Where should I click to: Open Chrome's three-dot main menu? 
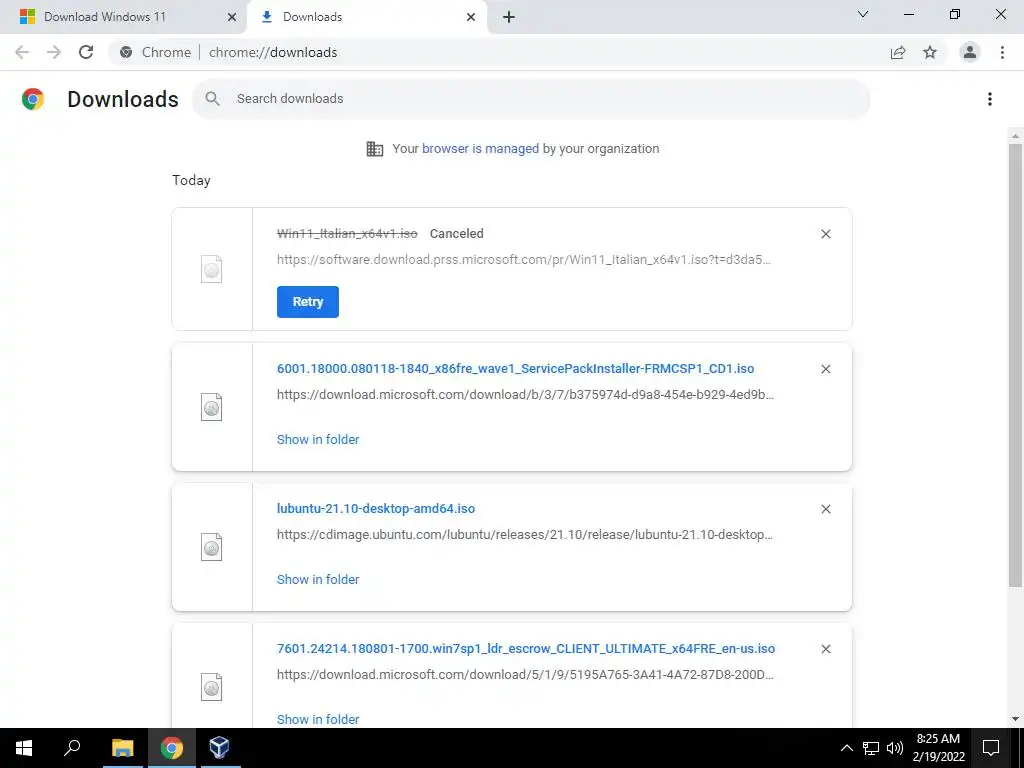tap(1002, 52)
